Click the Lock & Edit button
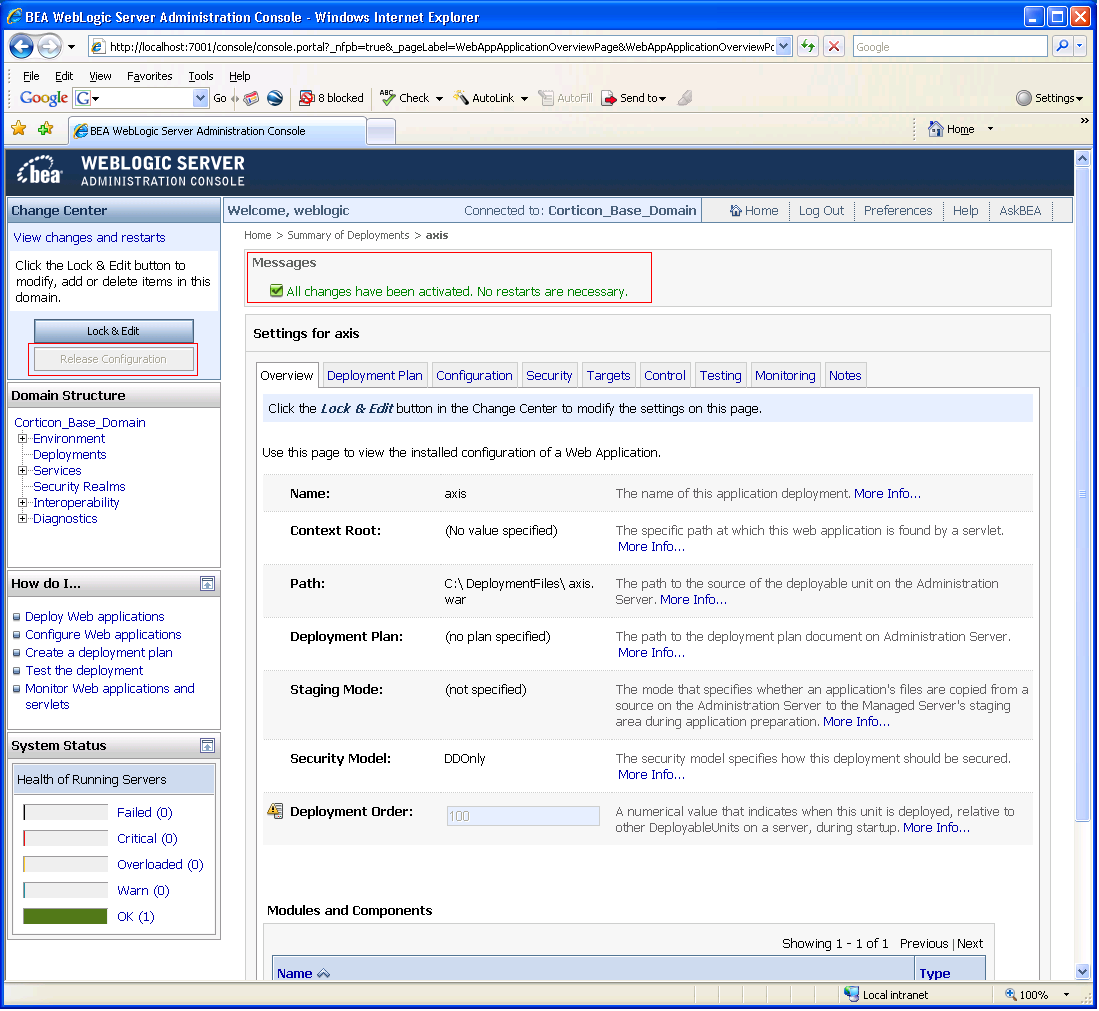Screen dimensions: 1099x1011 click(114, 331)
